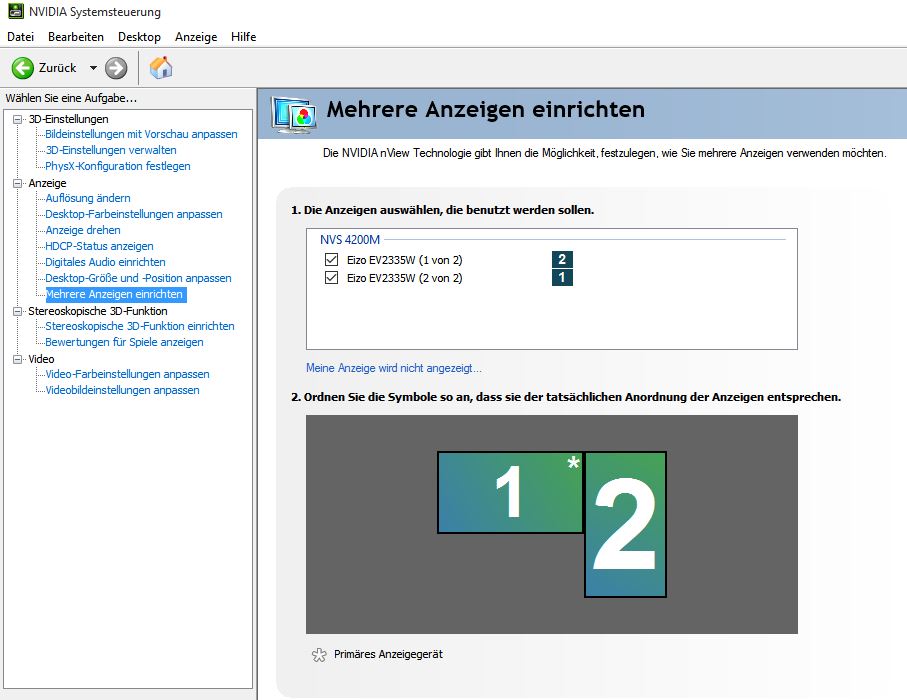
Task: Collapse the 3D-Einstellungen tree node
Action: click(x=18, y=119)
